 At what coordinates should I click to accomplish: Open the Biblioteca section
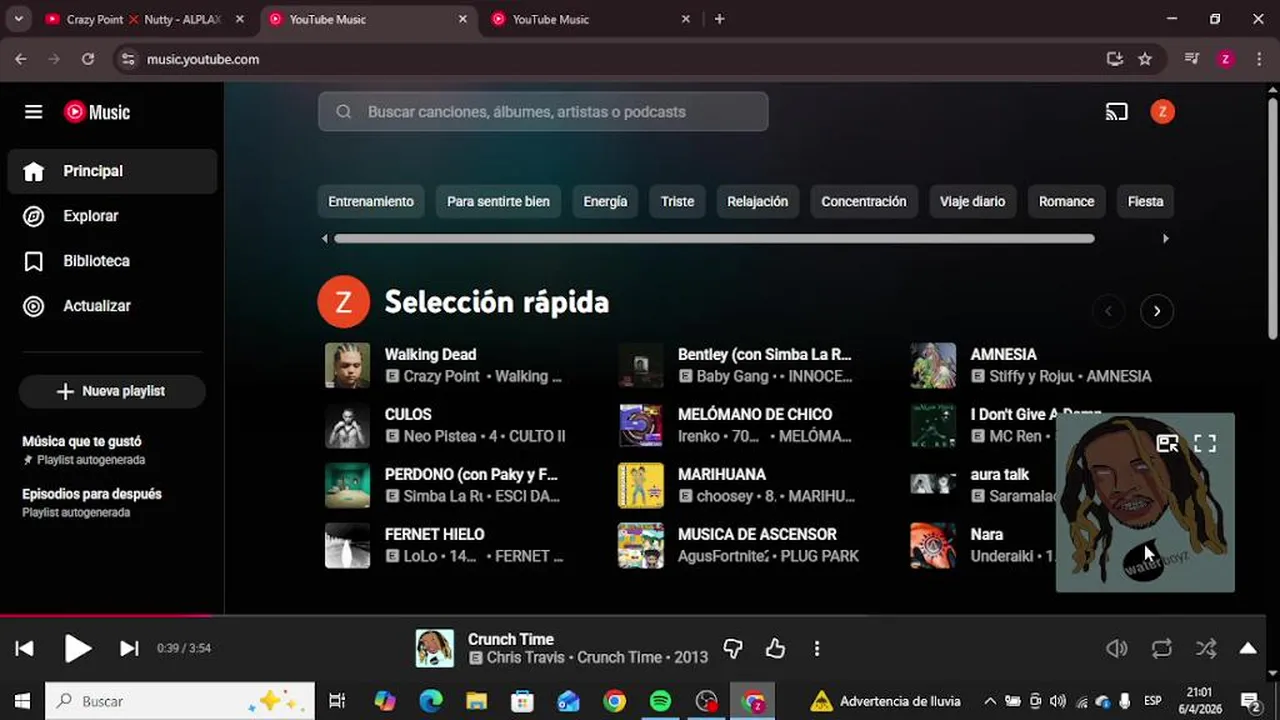[112, 261]
